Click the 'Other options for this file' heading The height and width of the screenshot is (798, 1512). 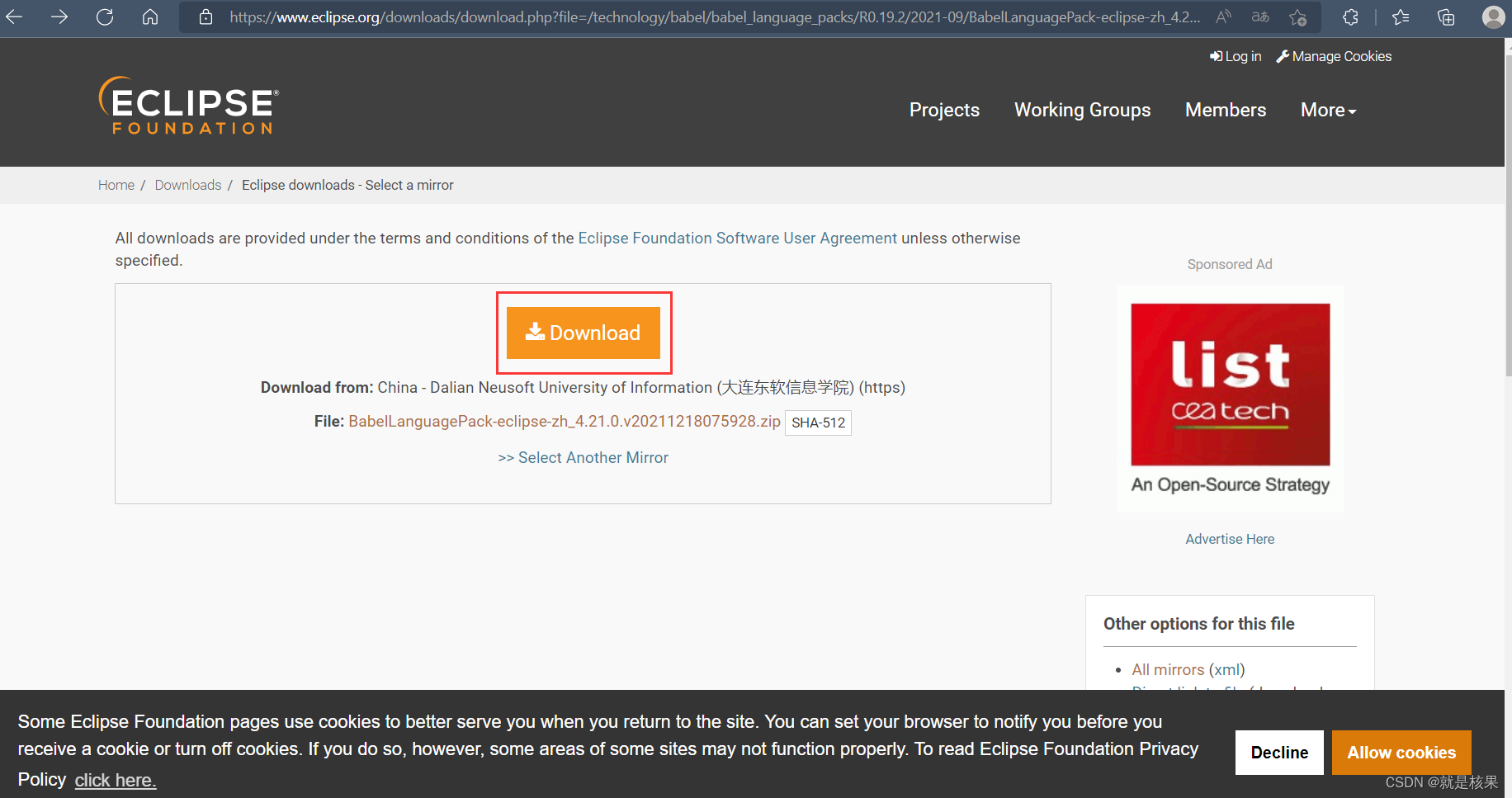[1198, 624]
